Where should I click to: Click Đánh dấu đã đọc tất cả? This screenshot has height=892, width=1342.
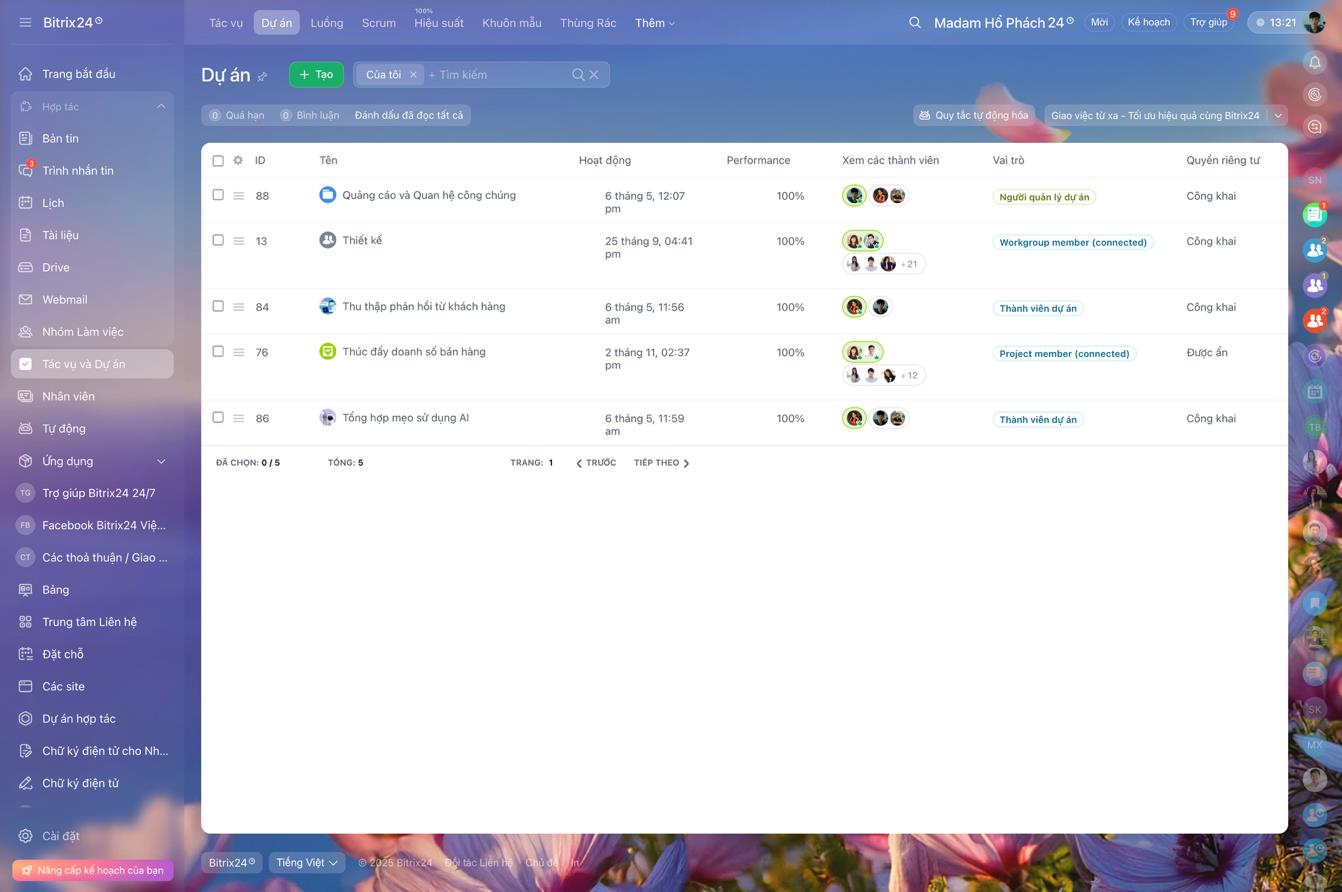click(x=409, y=115)
